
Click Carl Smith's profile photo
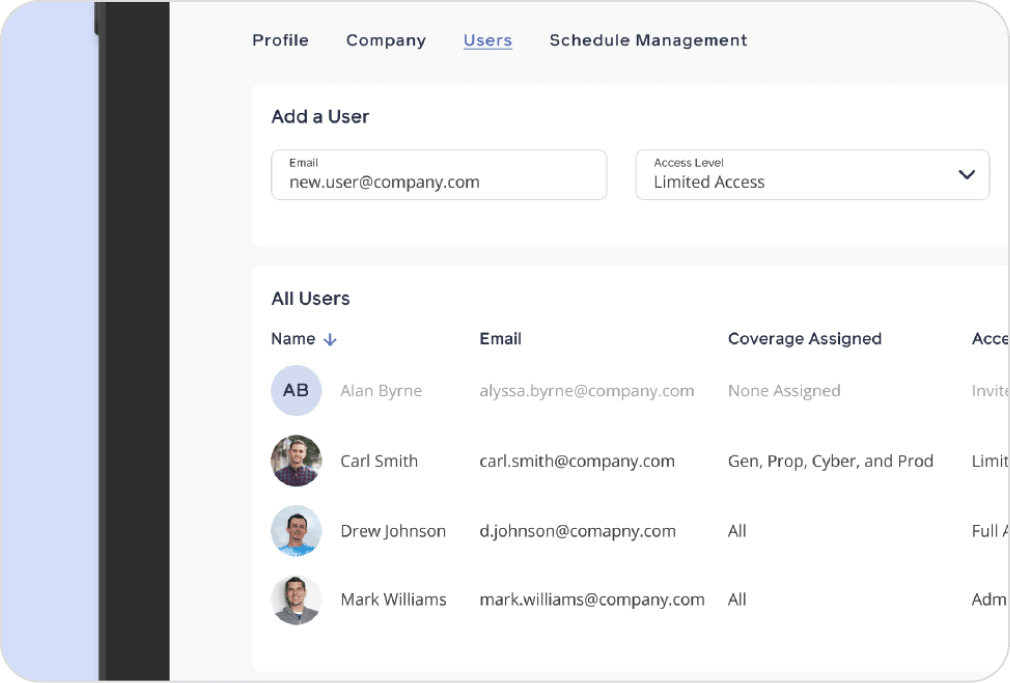(296, 461)
